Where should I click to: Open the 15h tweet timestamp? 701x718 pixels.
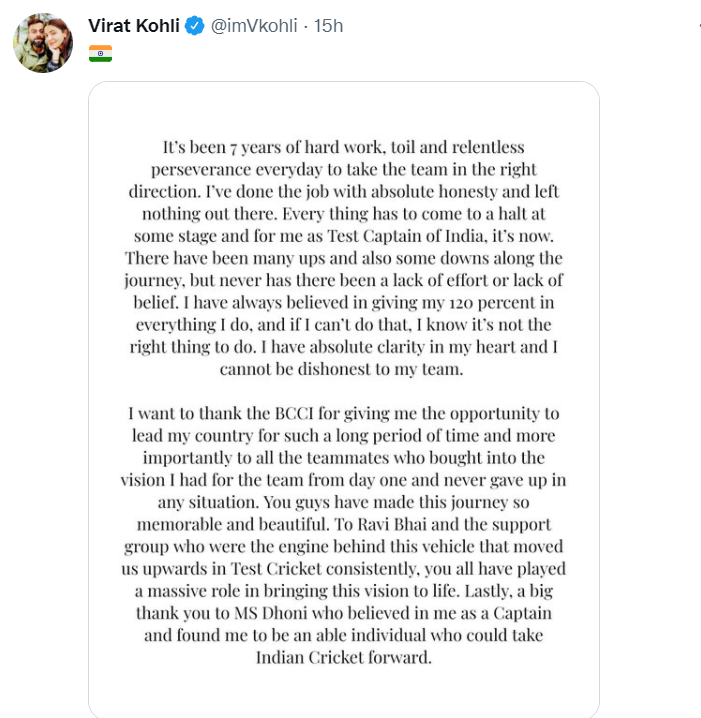coord(328,26)
